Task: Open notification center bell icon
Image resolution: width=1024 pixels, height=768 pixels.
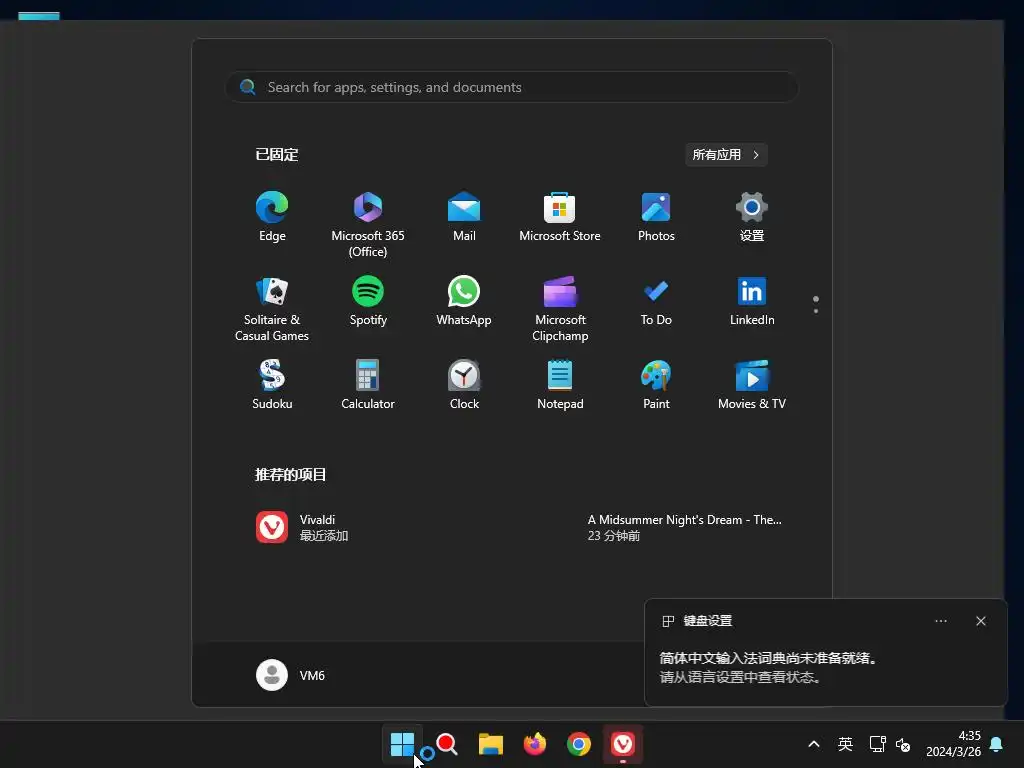Action: 996,744
